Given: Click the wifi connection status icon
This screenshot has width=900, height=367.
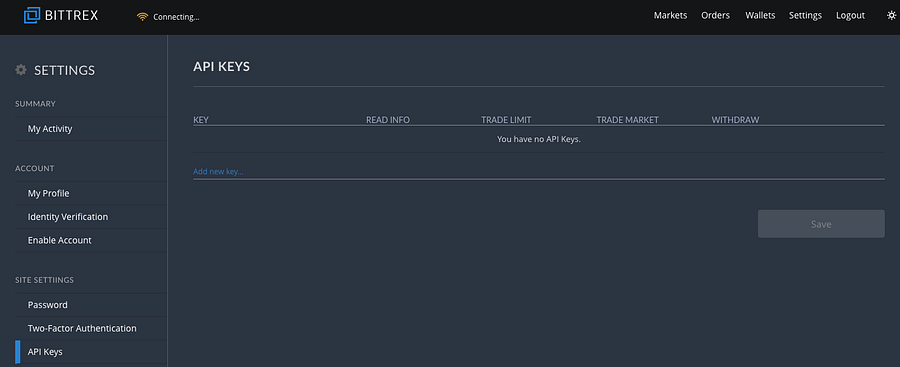Looking at the screenshot, I should [142, 17].
